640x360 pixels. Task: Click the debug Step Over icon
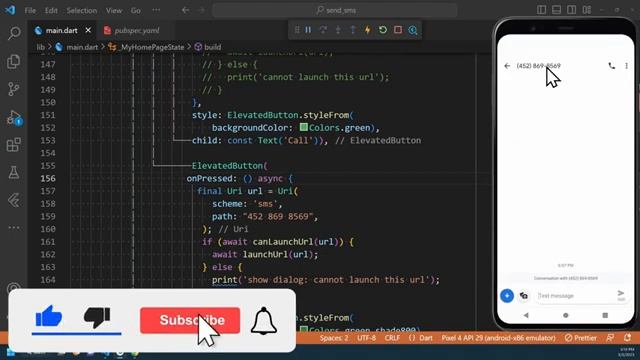323,30
